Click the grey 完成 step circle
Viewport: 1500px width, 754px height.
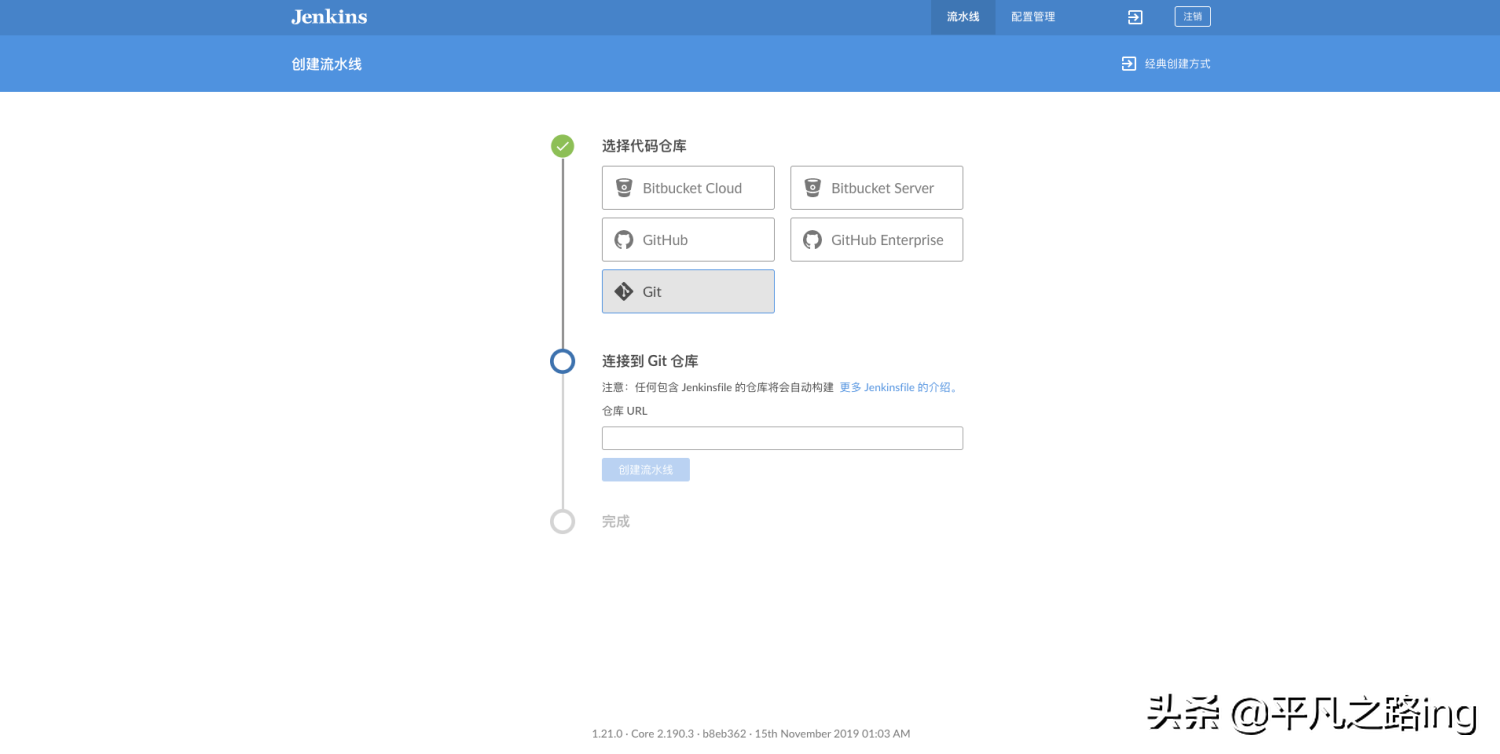[563, 521]
